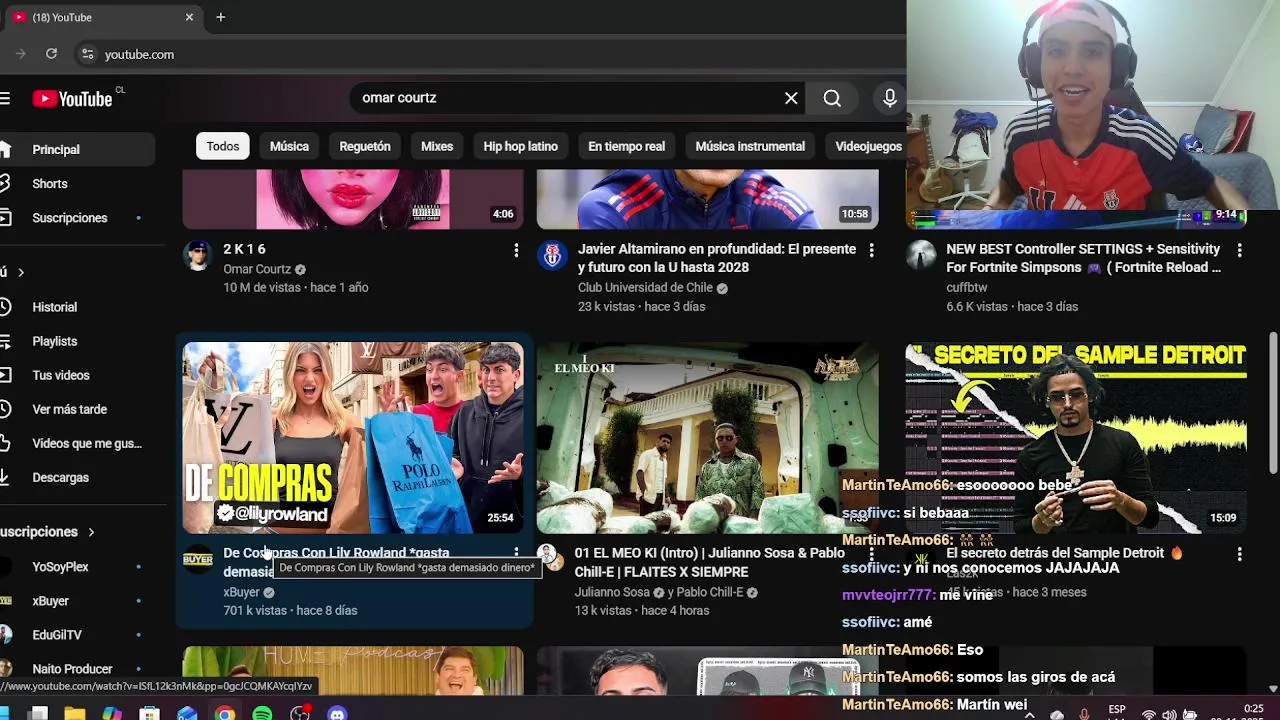Select the 'Videojuegos' filter chip
Screen dimensions: 1280x720
click(868, 146)
